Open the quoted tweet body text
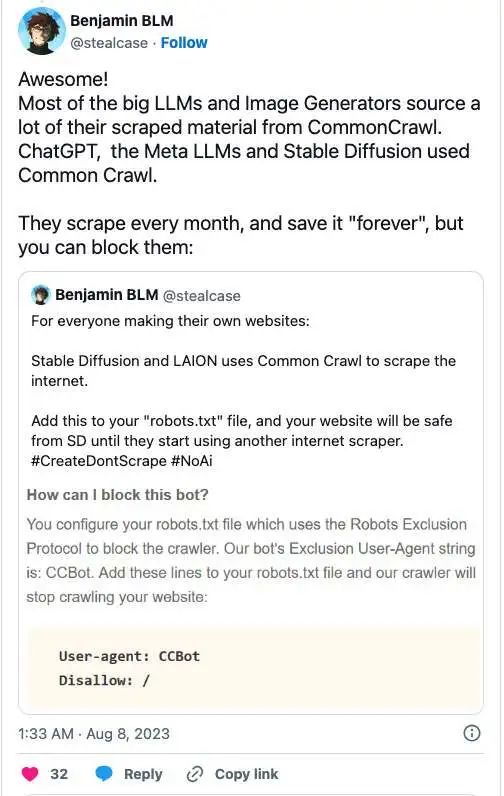Viewport: 504px width, 796px height. tap(244, 390)
